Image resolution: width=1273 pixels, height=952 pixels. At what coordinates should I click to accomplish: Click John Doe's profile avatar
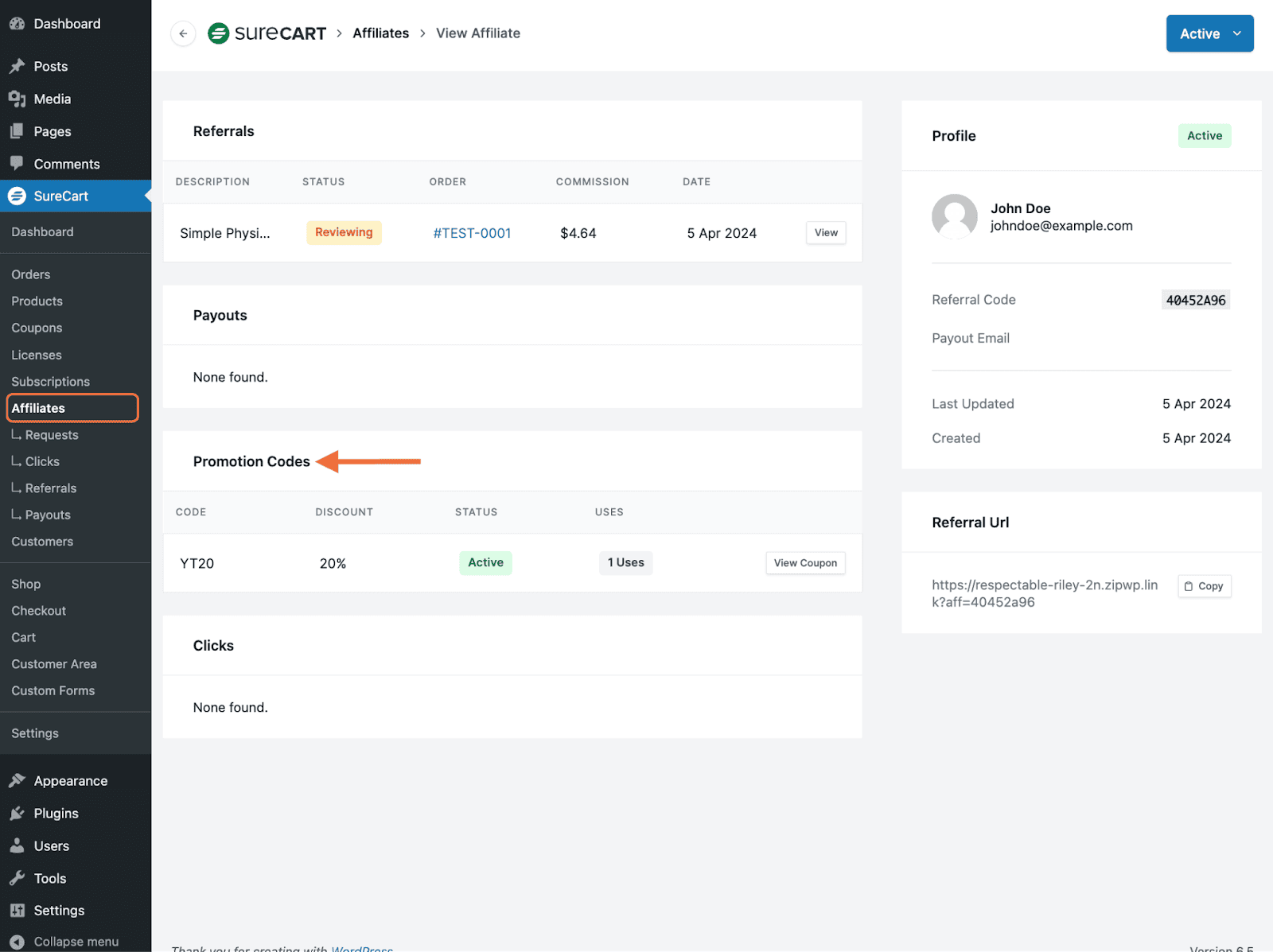pyautogui.click(x=954, y=216)
